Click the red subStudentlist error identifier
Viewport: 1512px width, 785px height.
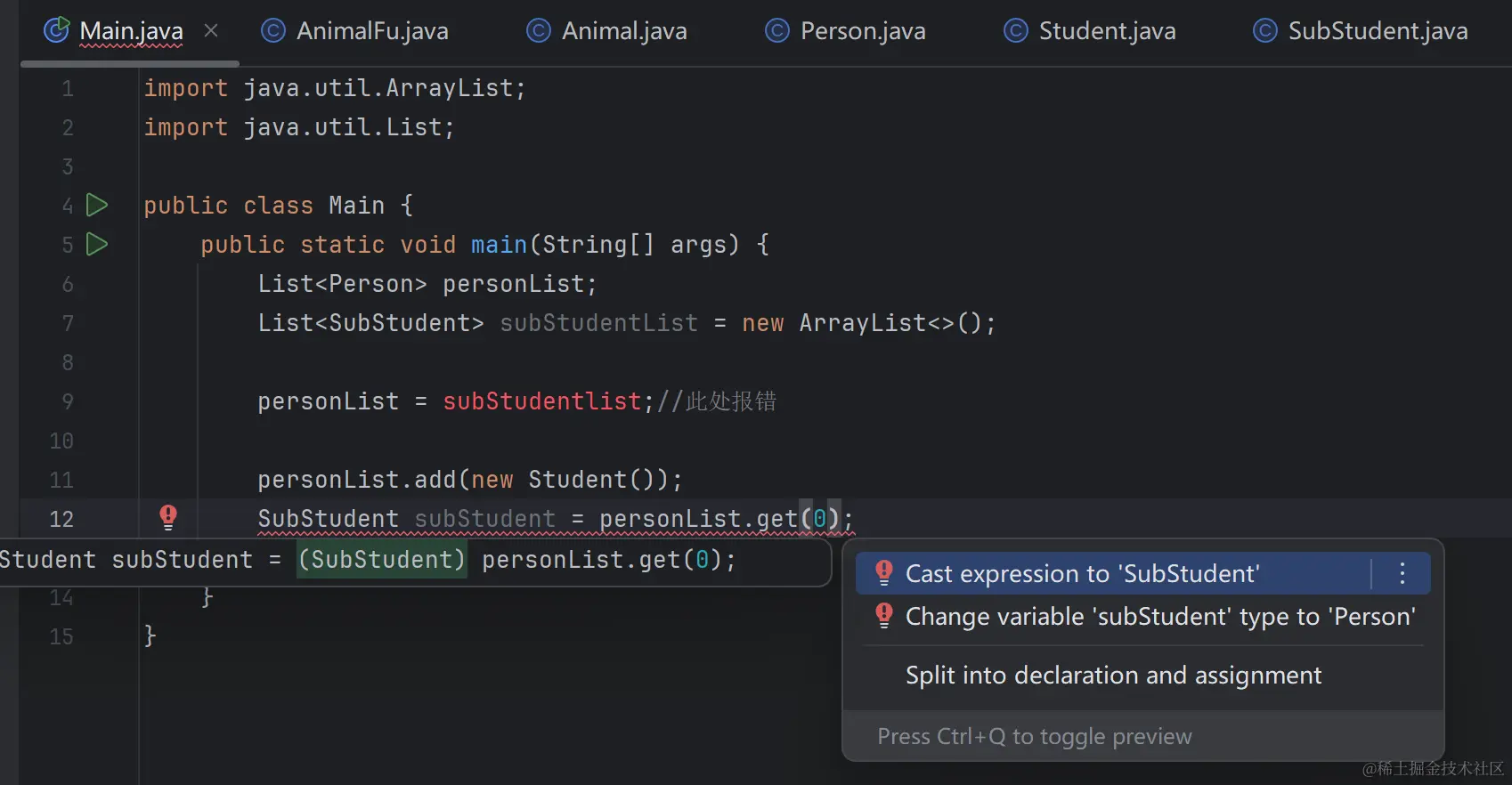pyautogui.click(x=541, y=401)
